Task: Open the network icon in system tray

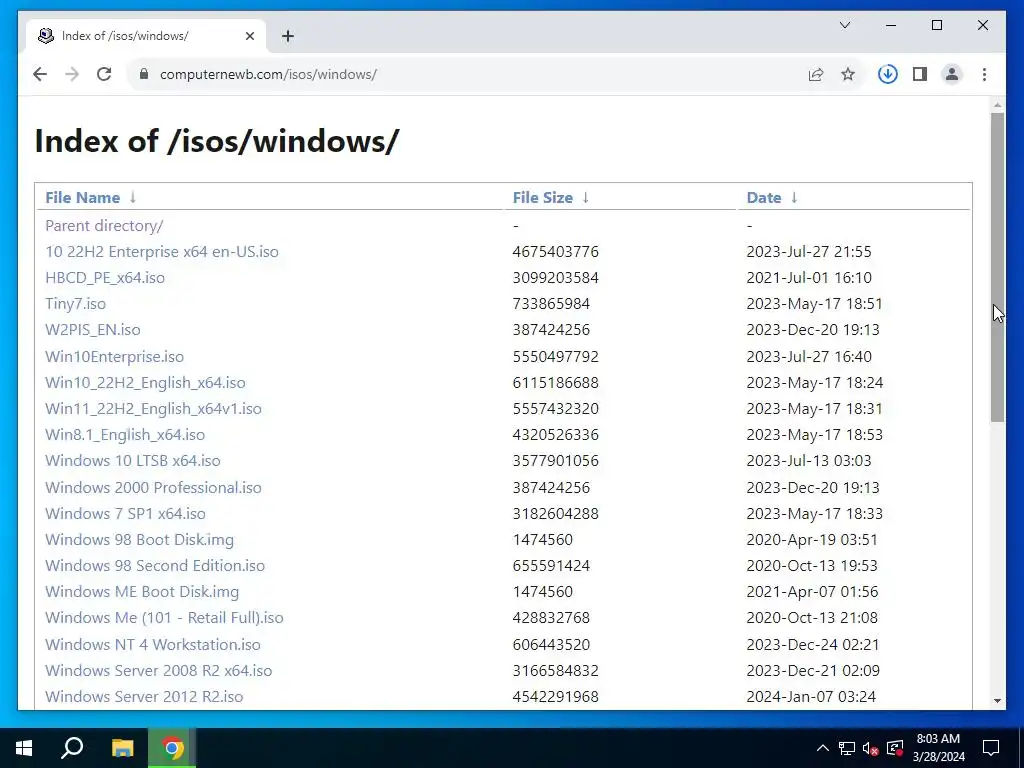Action: 847,748
